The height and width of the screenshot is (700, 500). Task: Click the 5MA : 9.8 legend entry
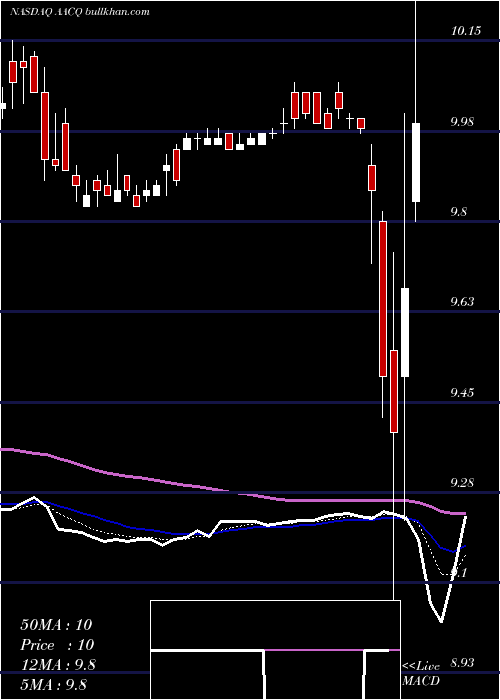[x=54, y=684]
